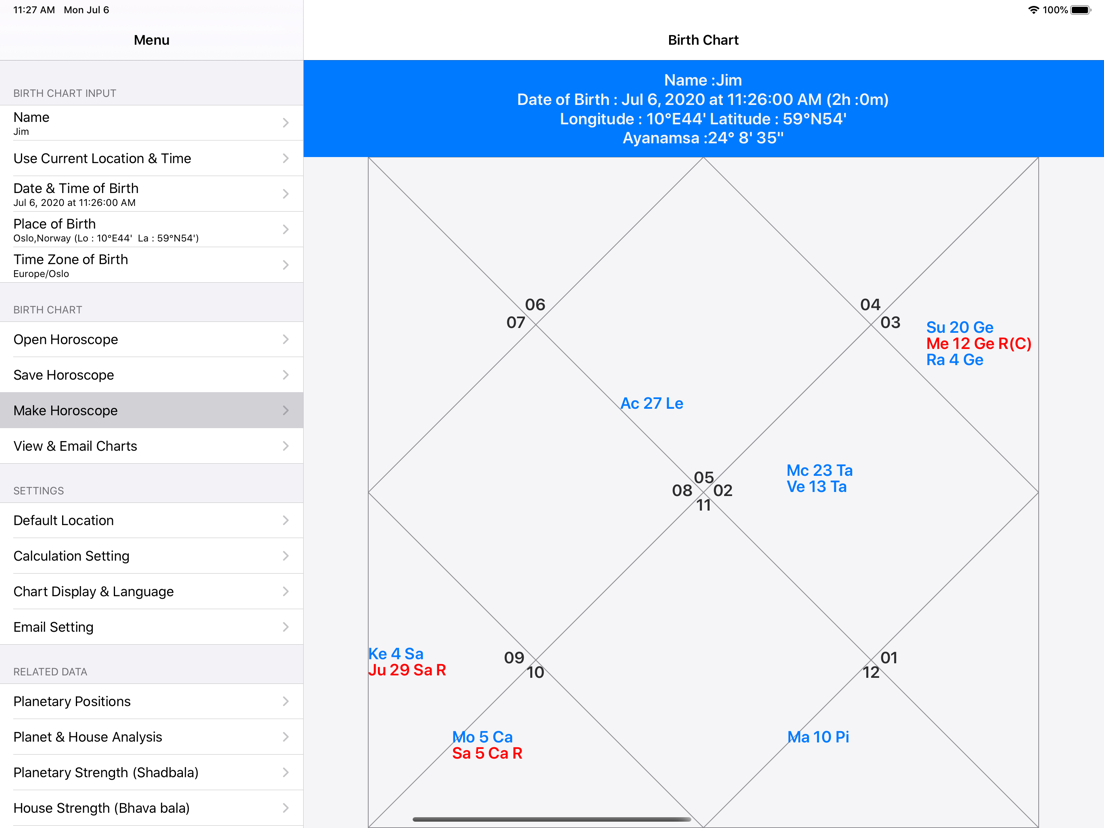Click the Ayanamsa value in header
The height and width of the screenshot is (828, 1104).
click(746, 138)
